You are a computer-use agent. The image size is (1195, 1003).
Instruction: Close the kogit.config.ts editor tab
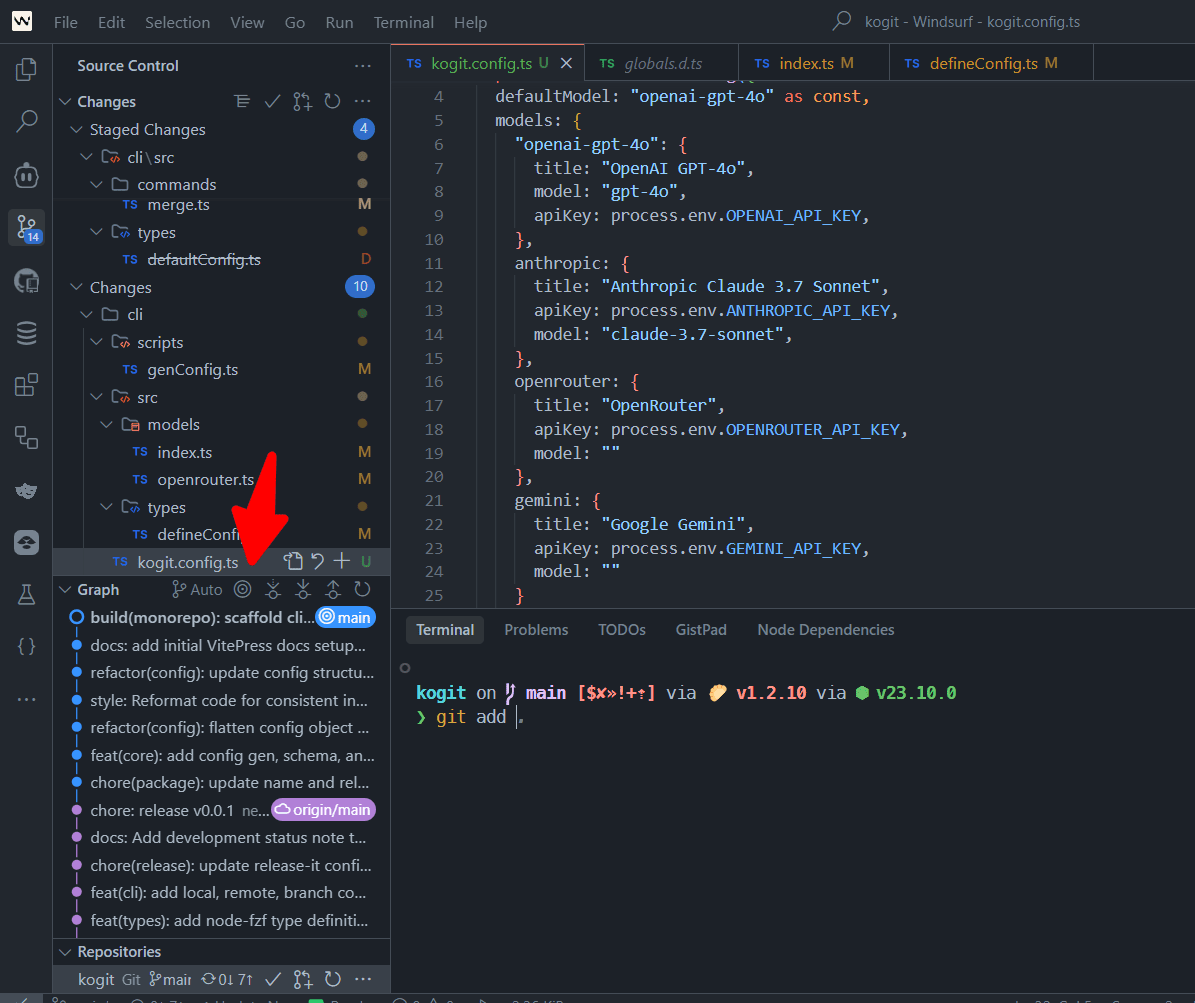(x=566, y=63)
